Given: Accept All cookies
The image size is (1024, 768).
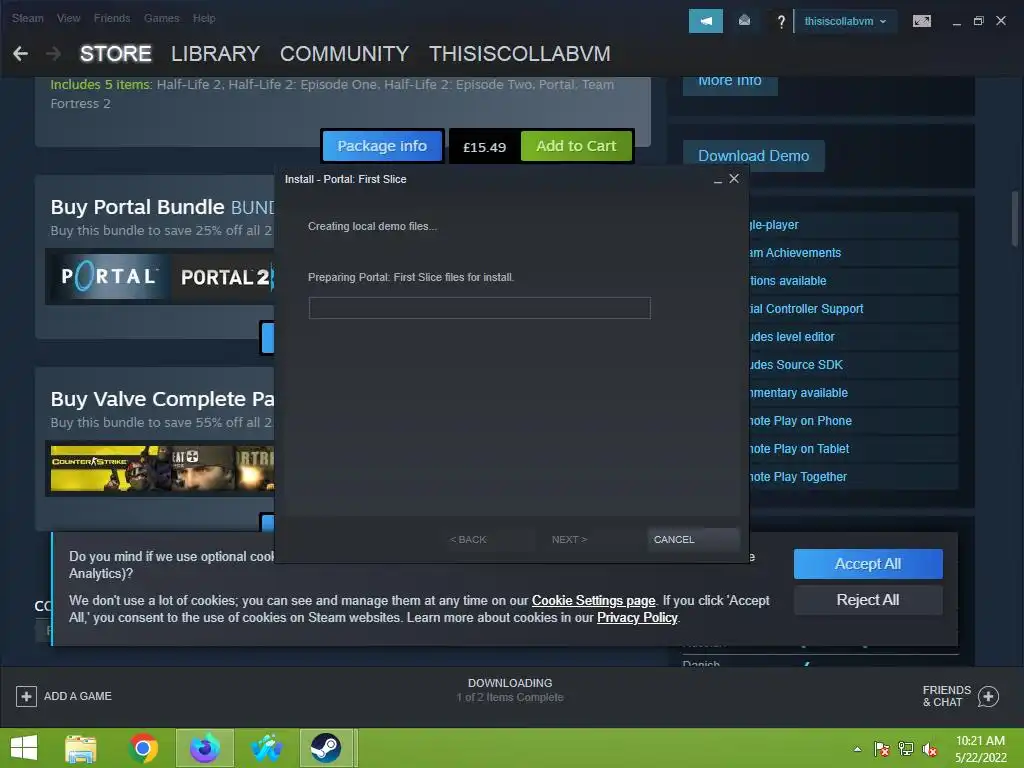Looking at the screenshot, I should point(868,564).
